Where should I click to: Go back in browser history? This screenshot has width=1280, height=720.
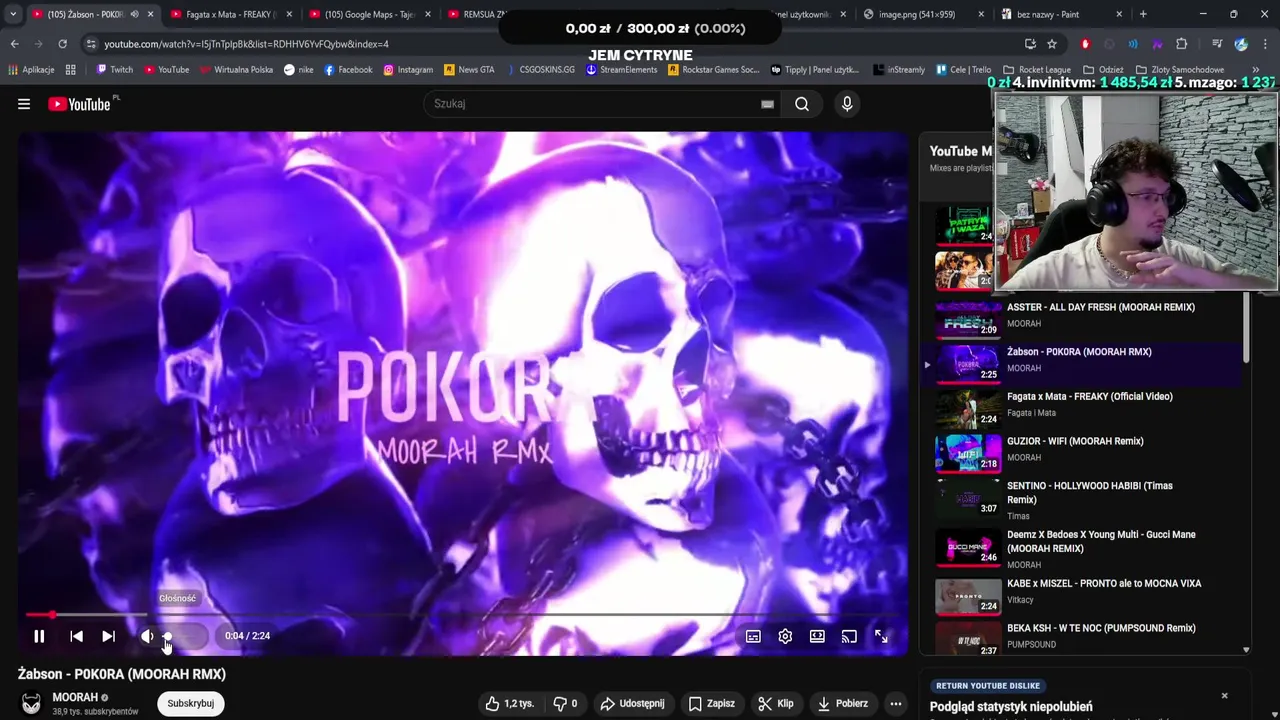click(x=14, y=44)
